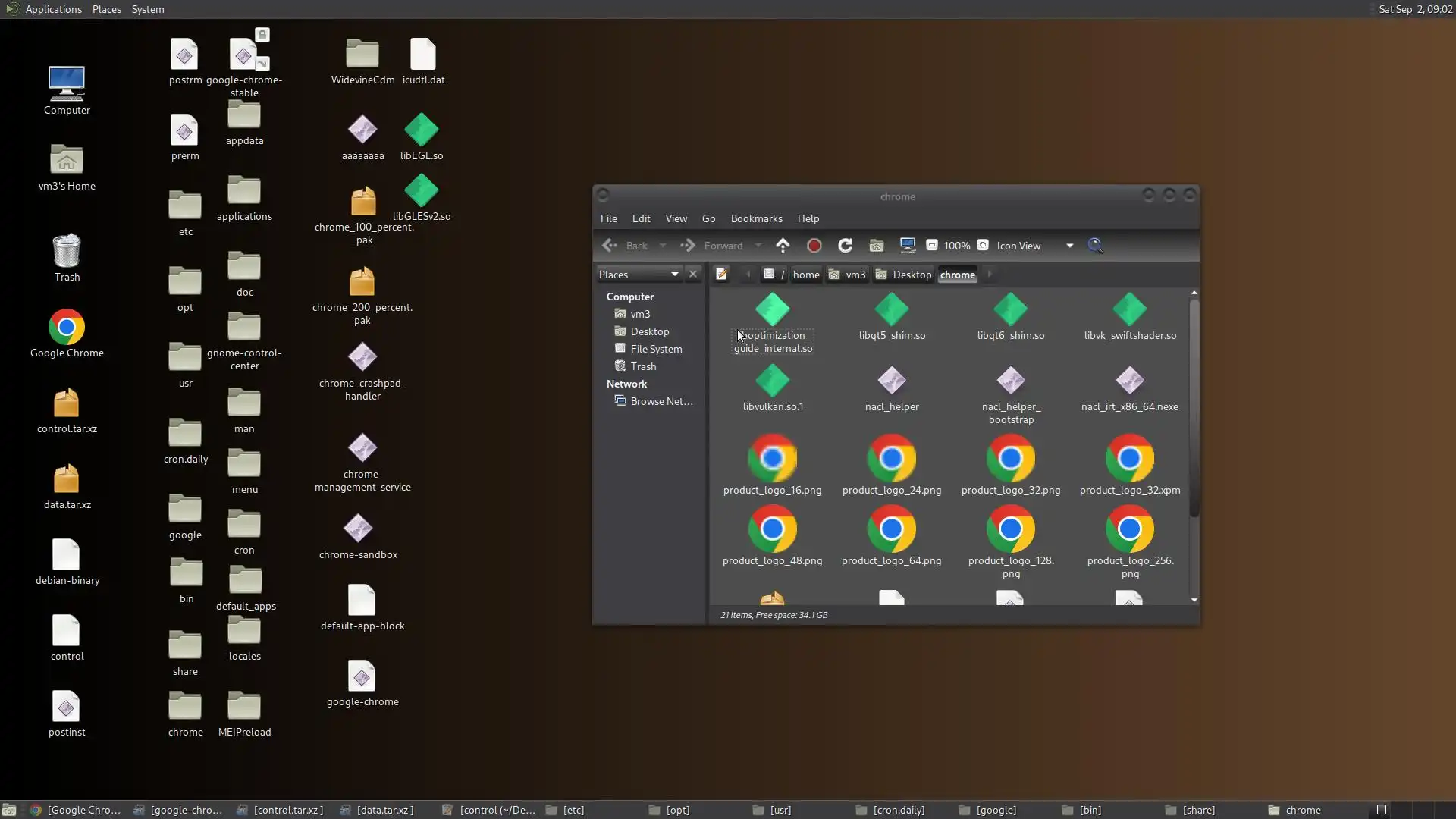
Task: Select the vm3 path breadcrumb button
Action: tap(847, 275)
